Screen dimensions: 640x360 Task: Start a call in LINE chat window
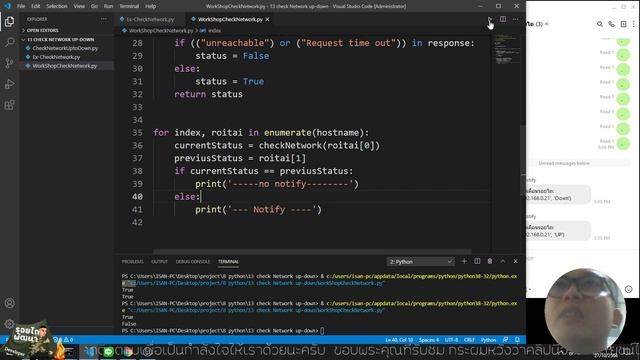(x=611, y=24)
